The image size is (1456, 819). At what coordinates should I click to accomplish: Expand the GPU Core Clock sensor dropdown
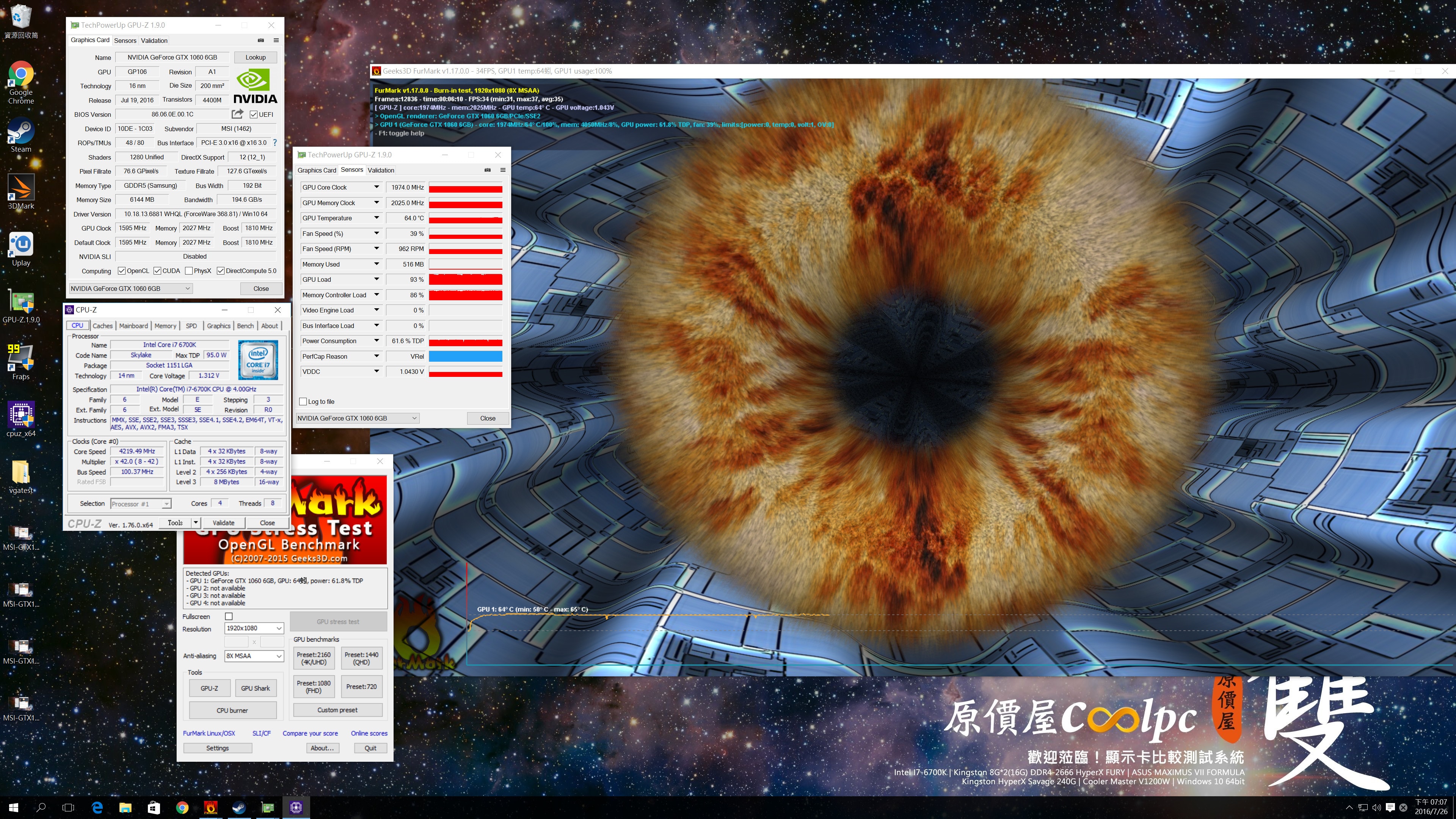click(376, 187)
